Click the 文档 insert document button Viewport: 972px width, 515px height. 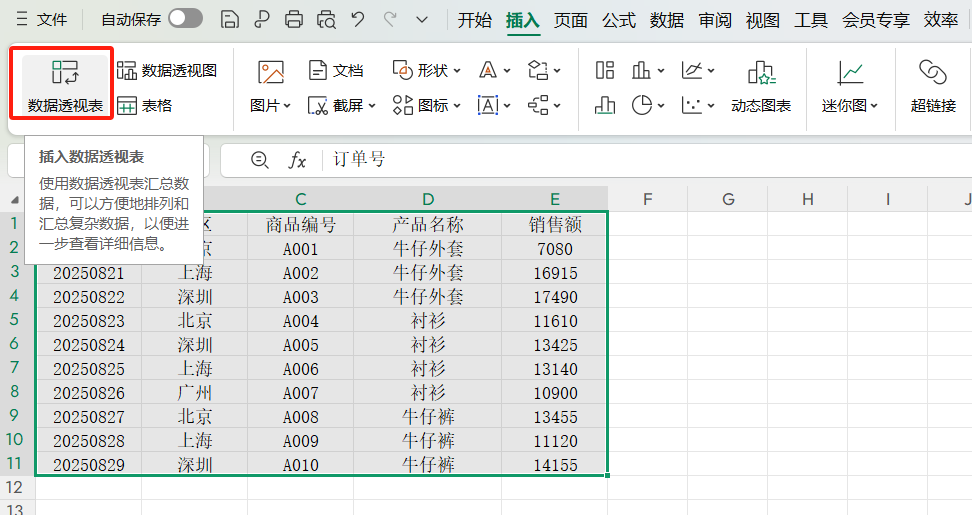click(335, 71)
